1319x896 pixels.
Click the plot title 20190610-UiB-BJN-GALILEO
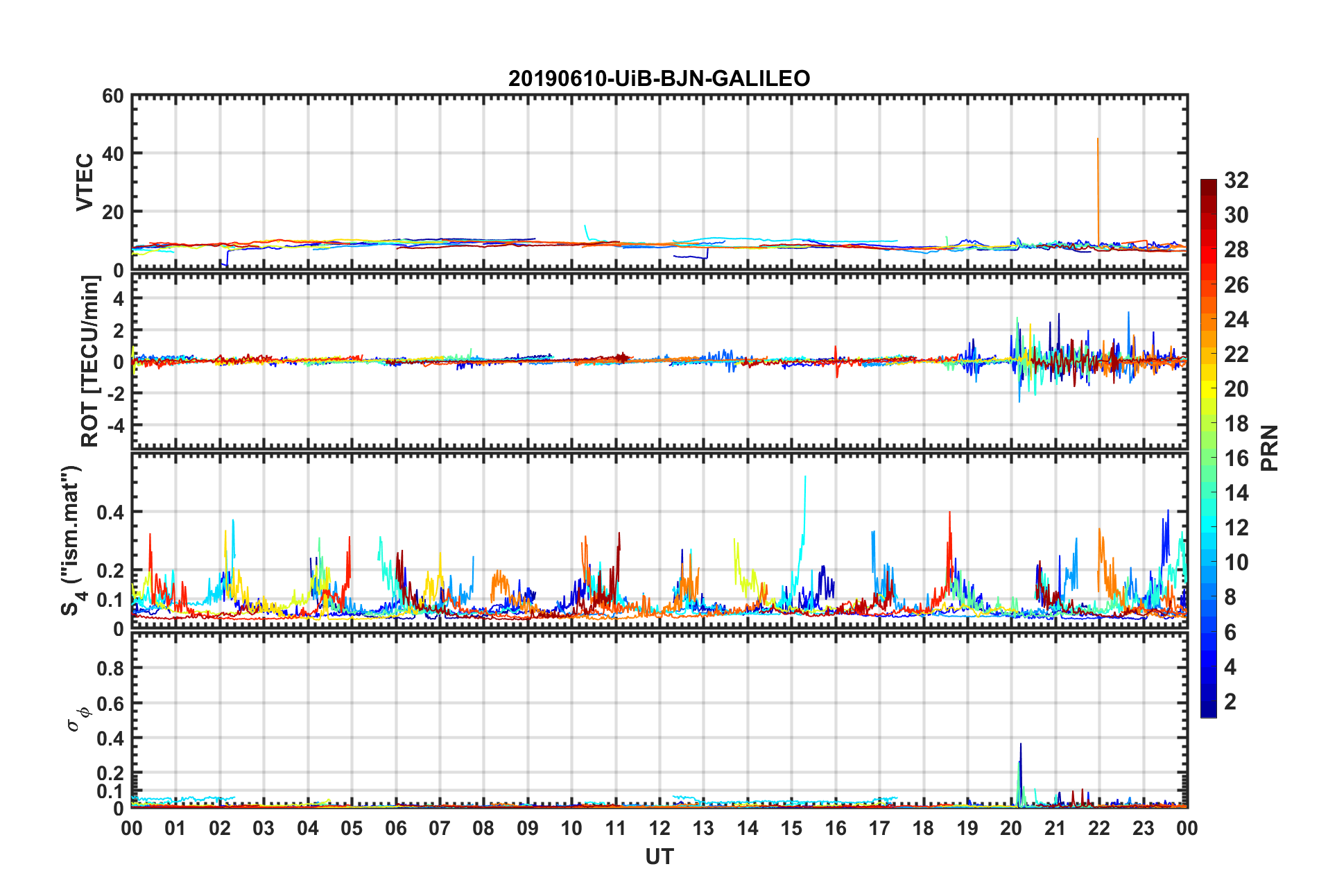tap(659, 78)
